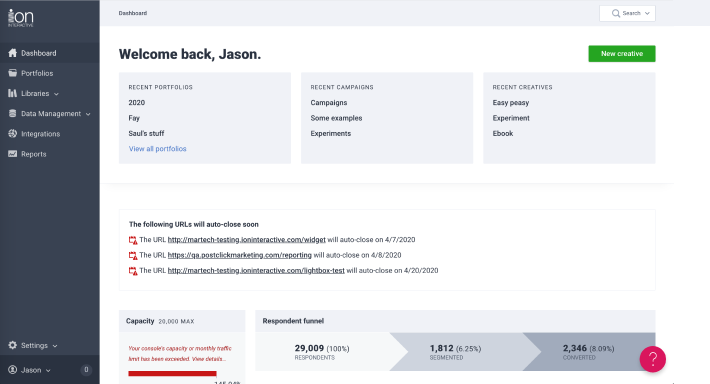The height and width of the screenshot is (384, 710).
Task: Open the Libraries menu item
Action: point(50,93)
